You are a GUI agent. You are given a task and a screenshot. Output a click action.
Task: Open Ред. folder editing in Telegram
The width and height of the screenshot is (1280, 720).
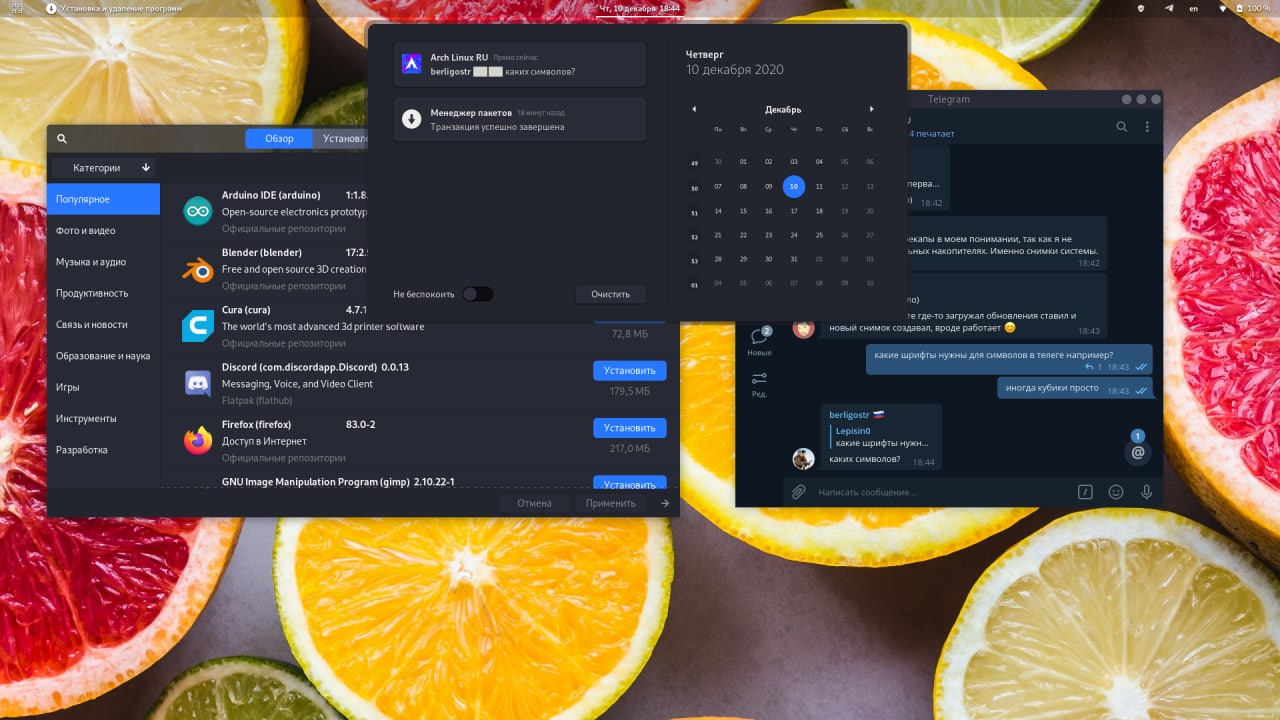point(759,384)
